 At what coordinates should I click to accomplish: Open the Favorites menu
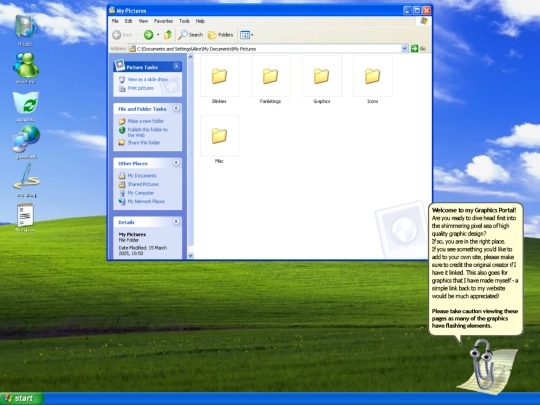pos(163,21)
